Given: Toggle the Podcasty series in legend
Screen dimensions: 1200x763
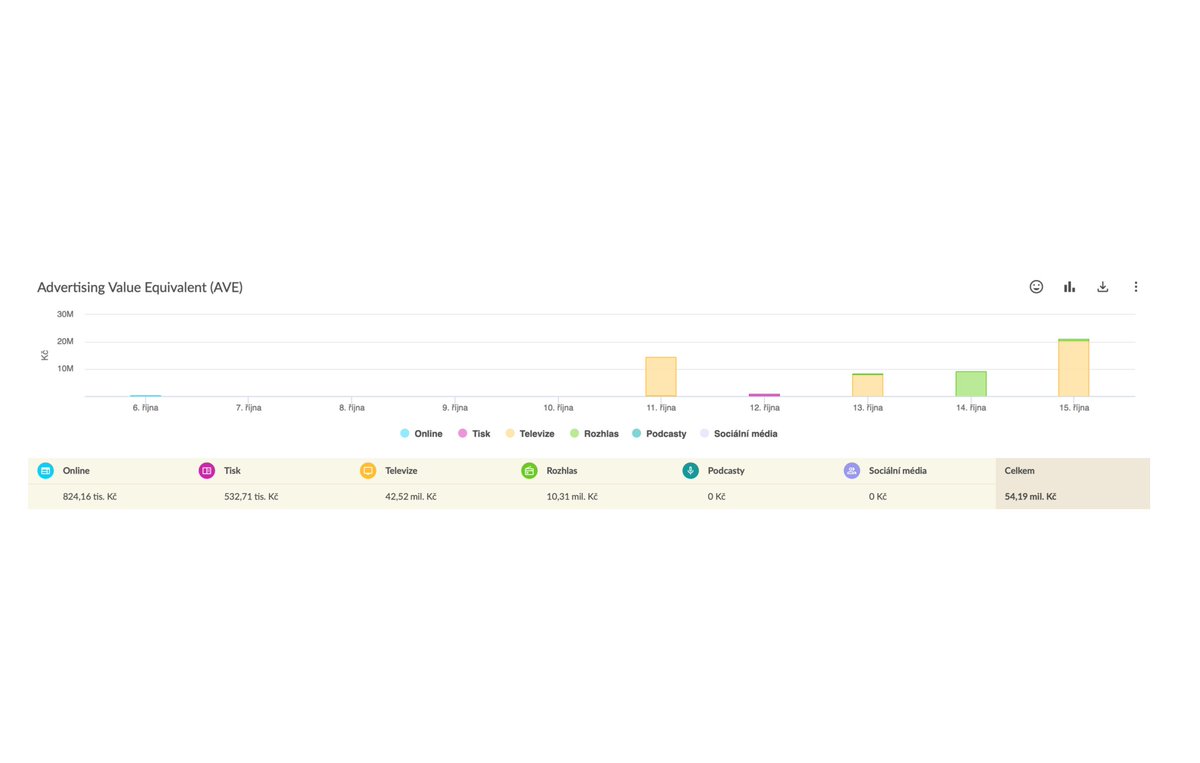Looking at the screenshot, I should coord(660,434).
